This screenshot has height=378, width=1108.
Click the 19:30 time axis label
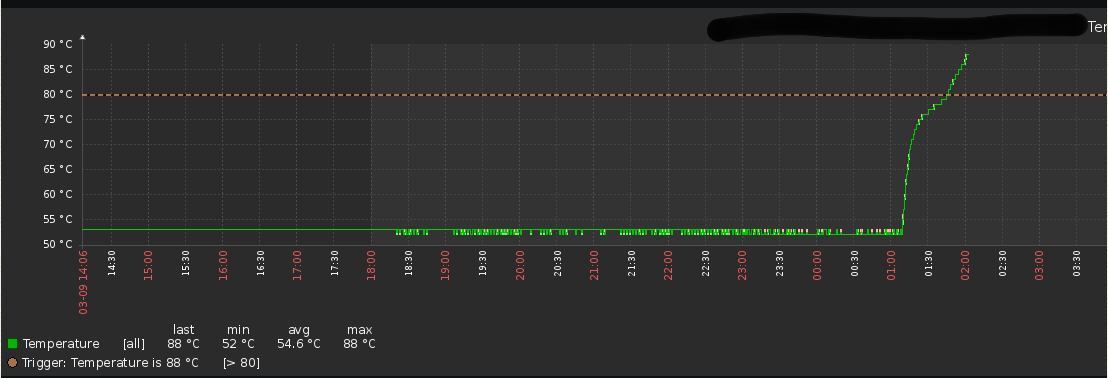[x=483, y=263]
